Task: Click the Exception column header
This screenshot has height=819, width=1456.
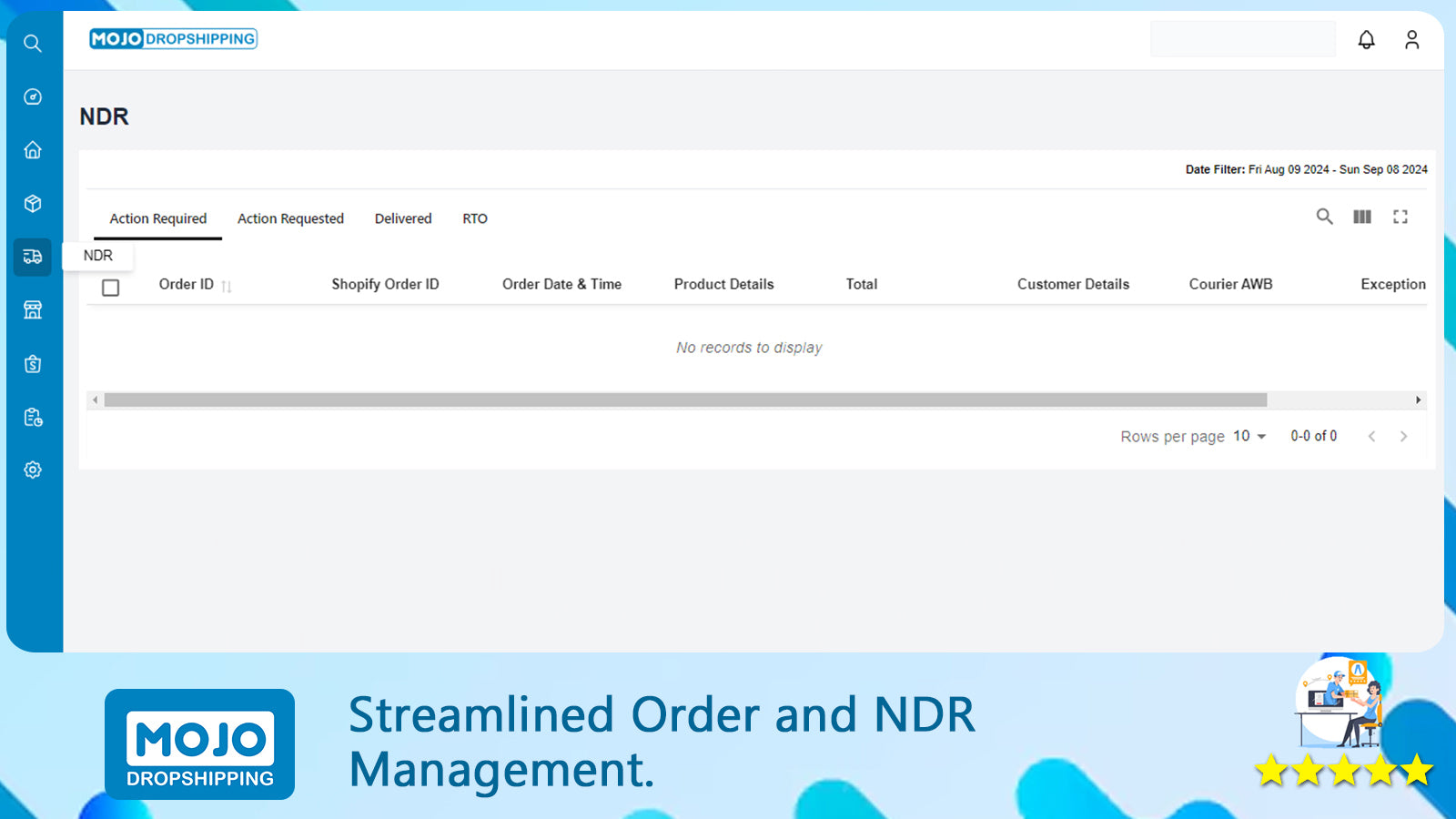Action: pos(1393,284)
